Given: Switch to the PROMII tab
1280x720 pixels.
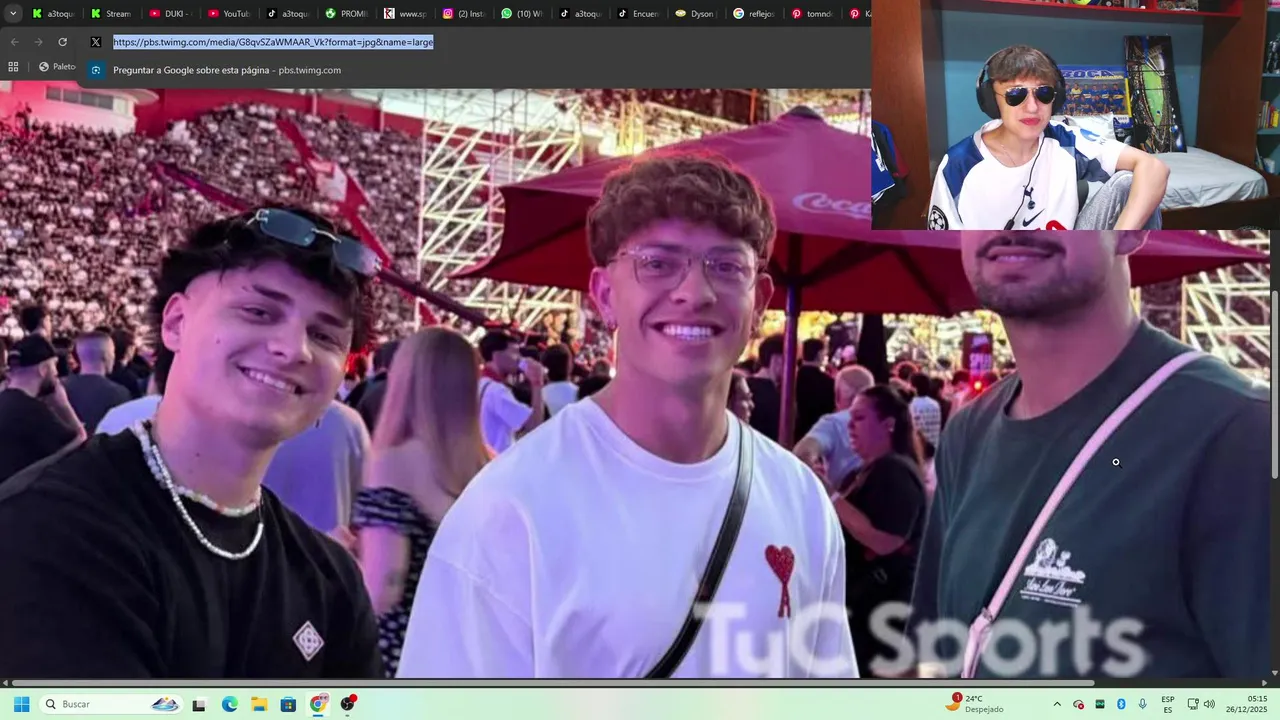Looking at the screenshot, I should (x=345, y=14).
